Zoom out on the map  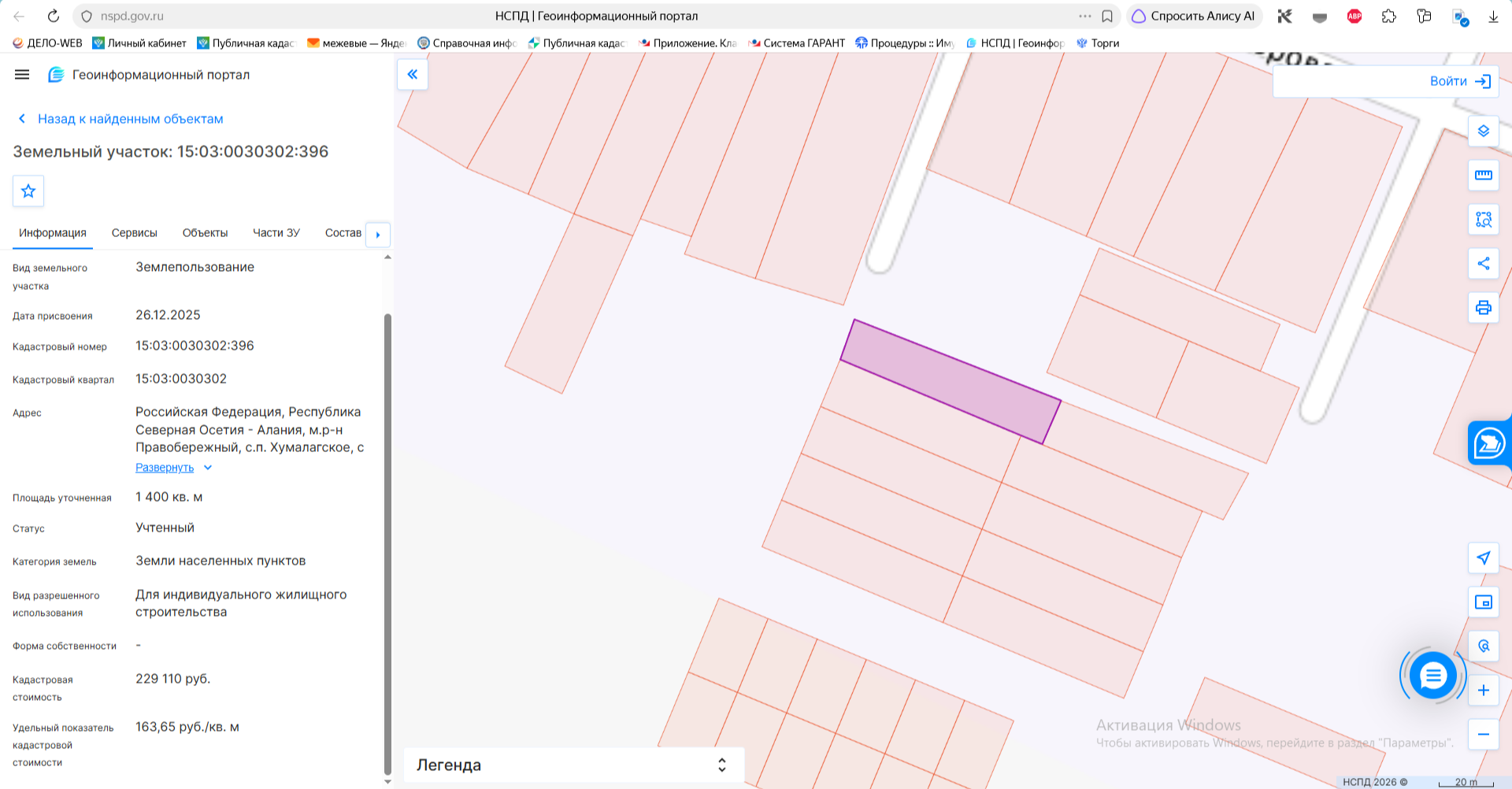[1484, 735]
